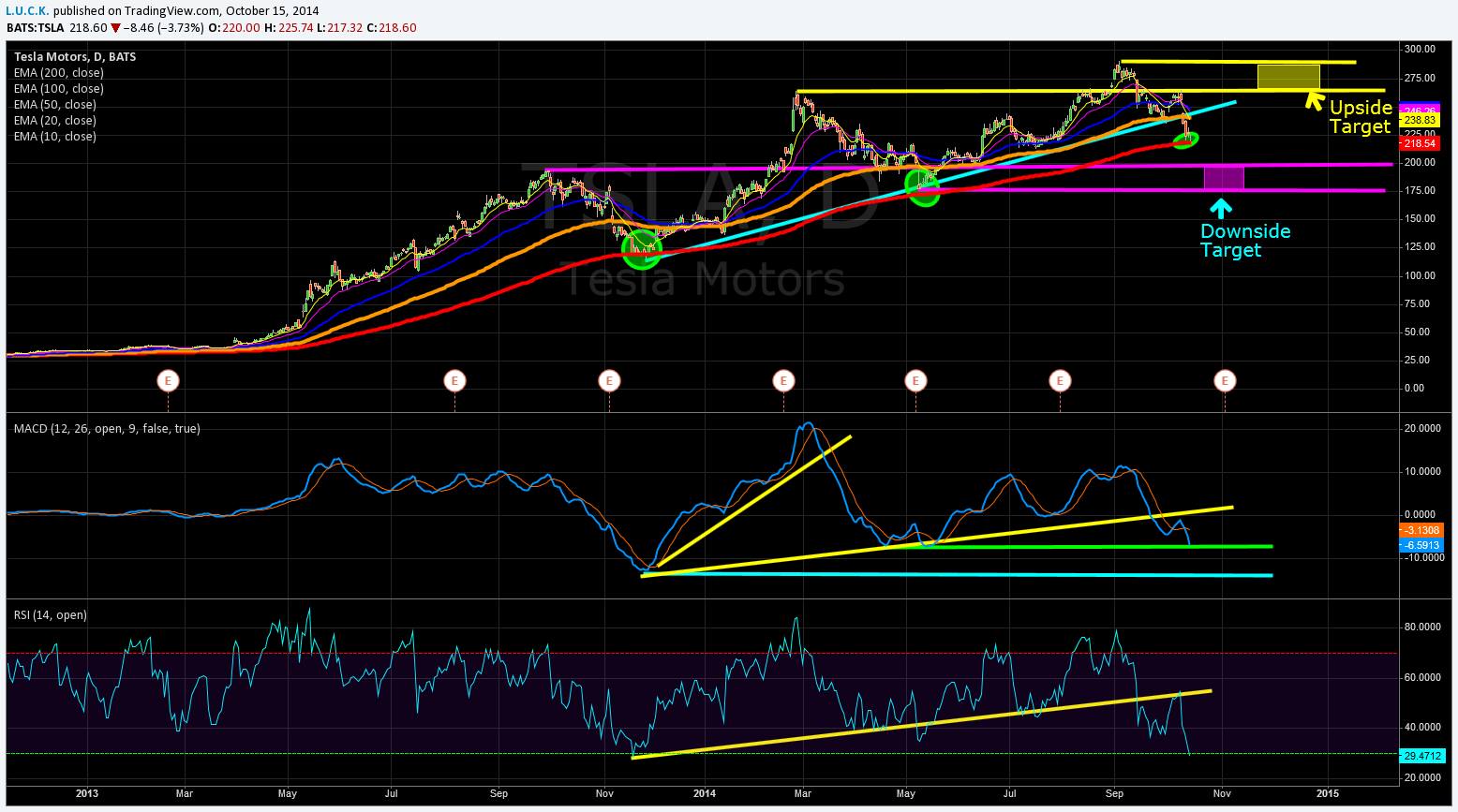Click the RSI (14, open) legend
Viewport: 1458px width, 812px height.
(x=51, y=614)
